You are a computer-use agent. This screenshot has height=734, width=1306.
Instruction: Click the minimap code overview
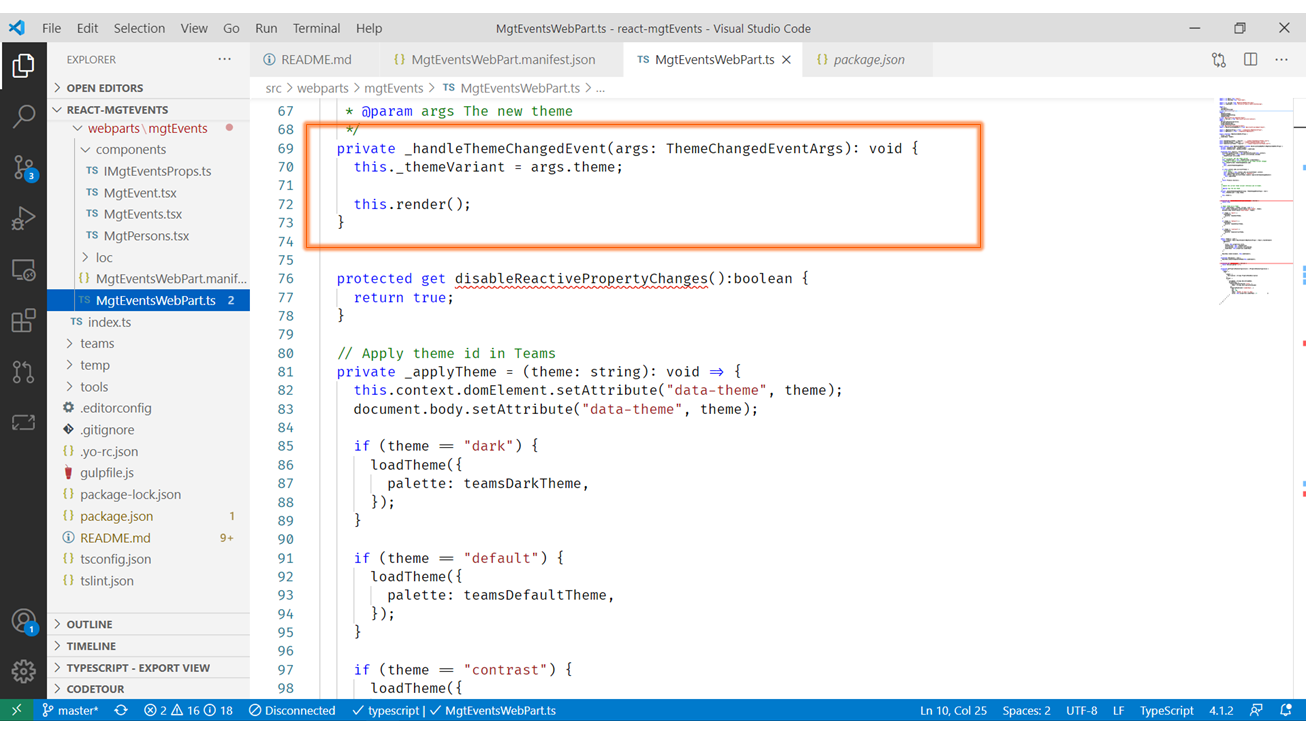pos(1248,200)
